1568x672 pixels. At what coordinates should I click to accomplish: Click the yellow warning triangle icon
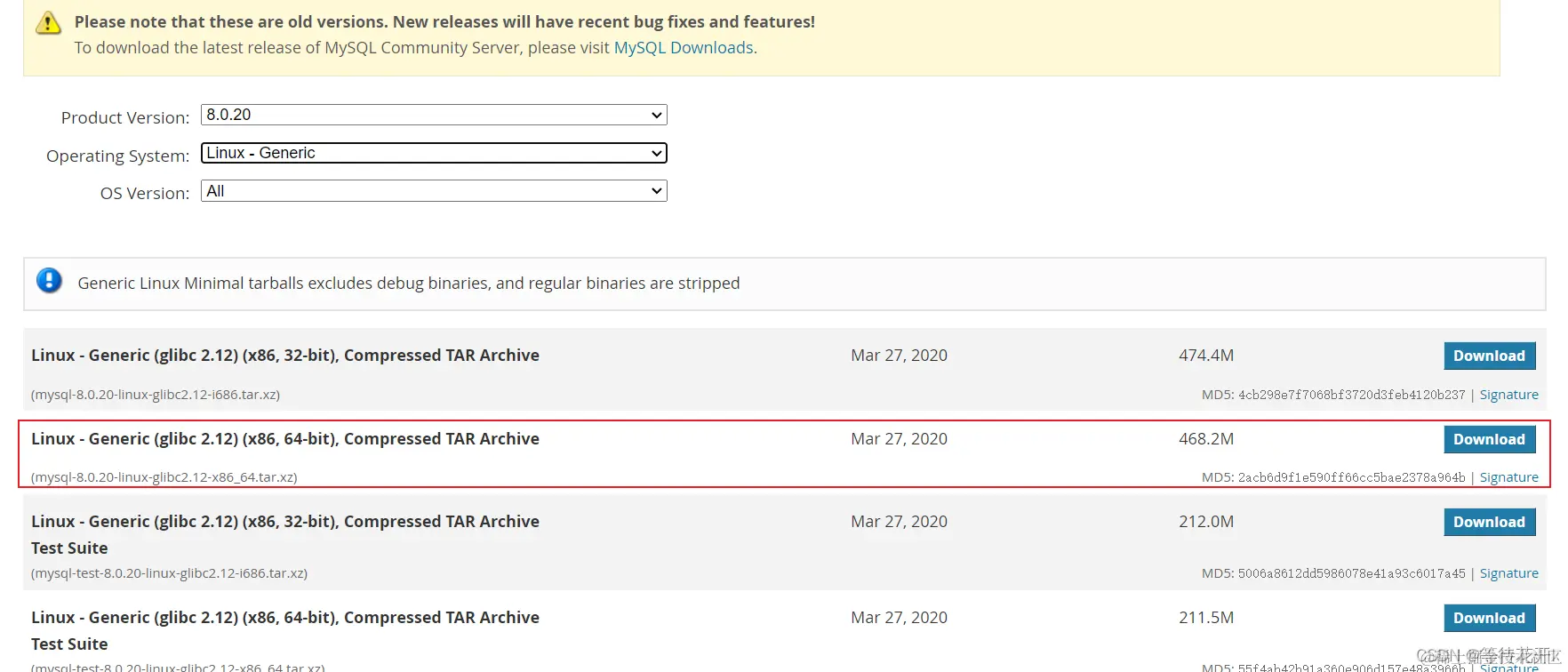tap(48, 23)
